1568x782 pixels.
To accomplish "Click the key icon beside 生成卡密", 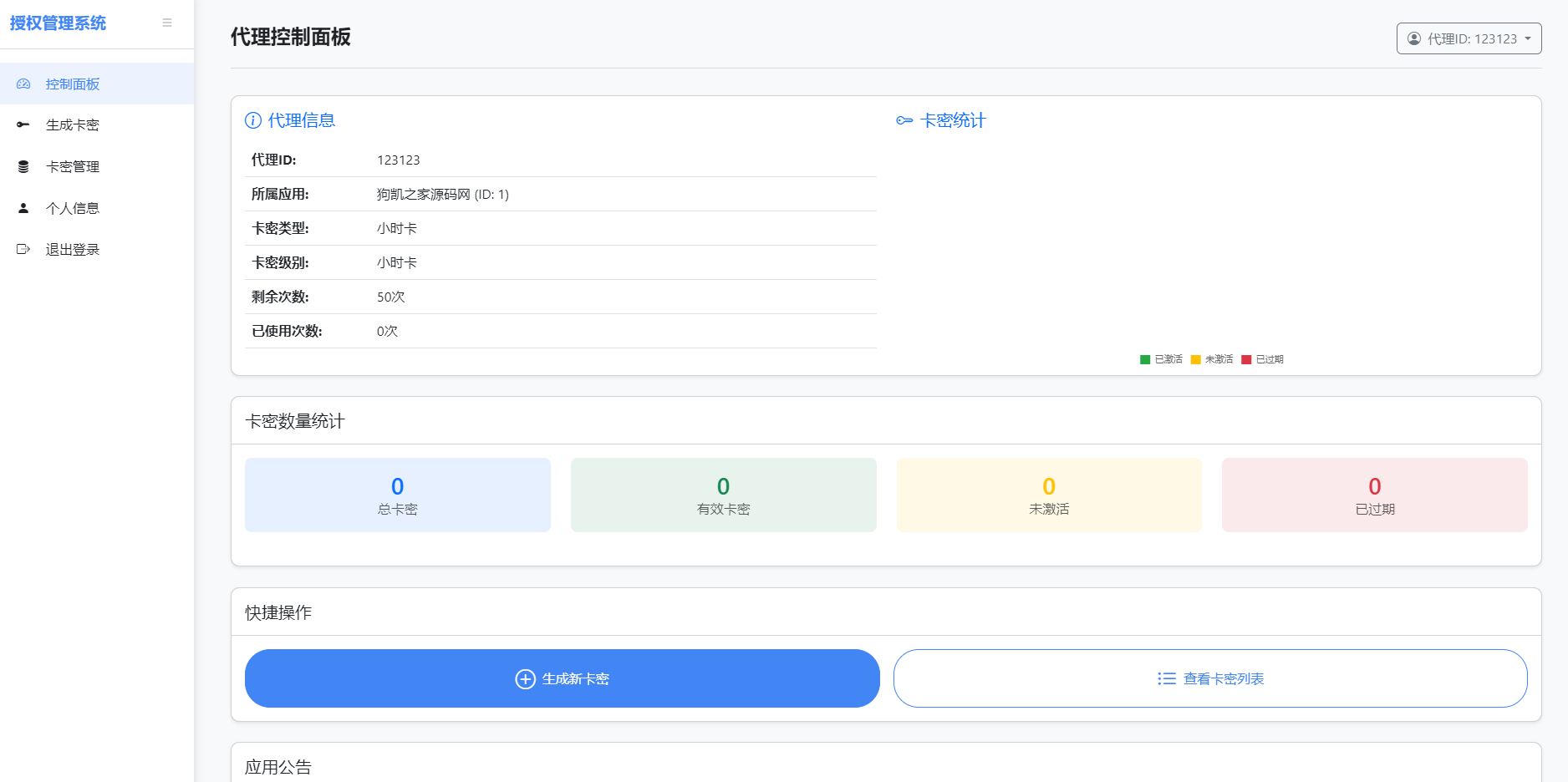I will coord(23,124).
